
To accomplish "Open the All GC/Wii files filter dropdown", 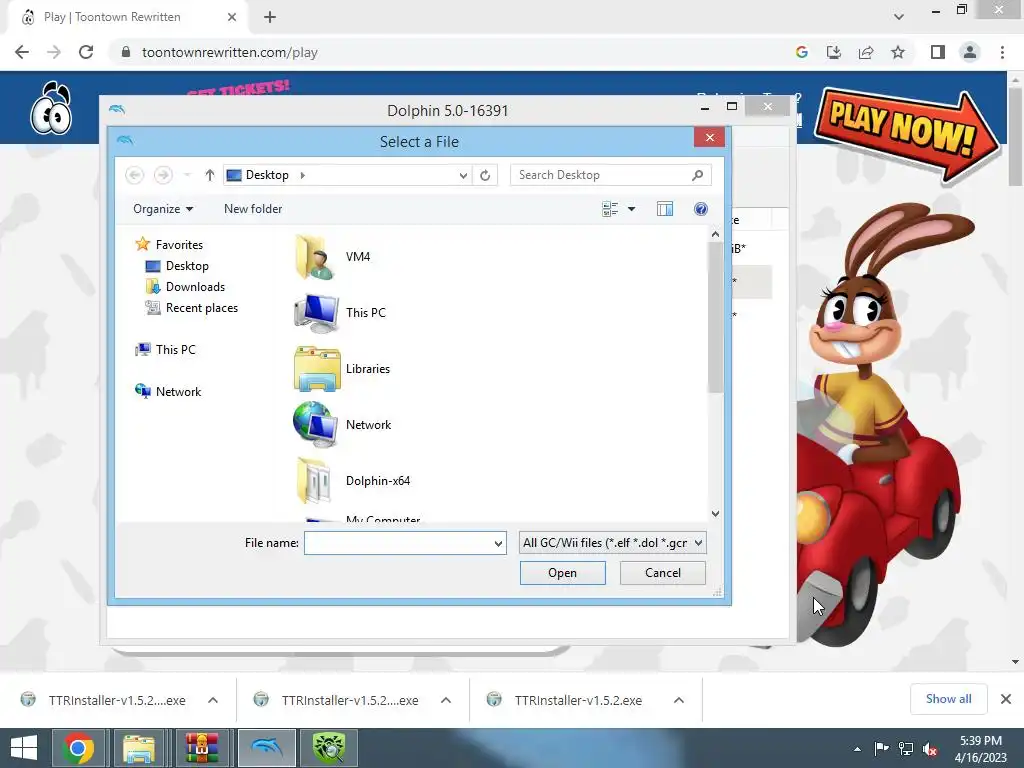I will [613, 543].
